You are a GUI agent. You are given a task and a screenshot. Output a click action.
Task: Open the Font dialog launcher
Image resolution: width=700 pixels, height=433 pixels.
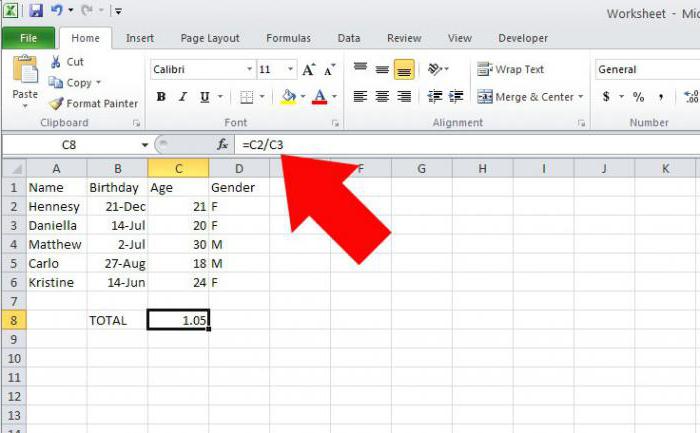[x=335, y=123]
